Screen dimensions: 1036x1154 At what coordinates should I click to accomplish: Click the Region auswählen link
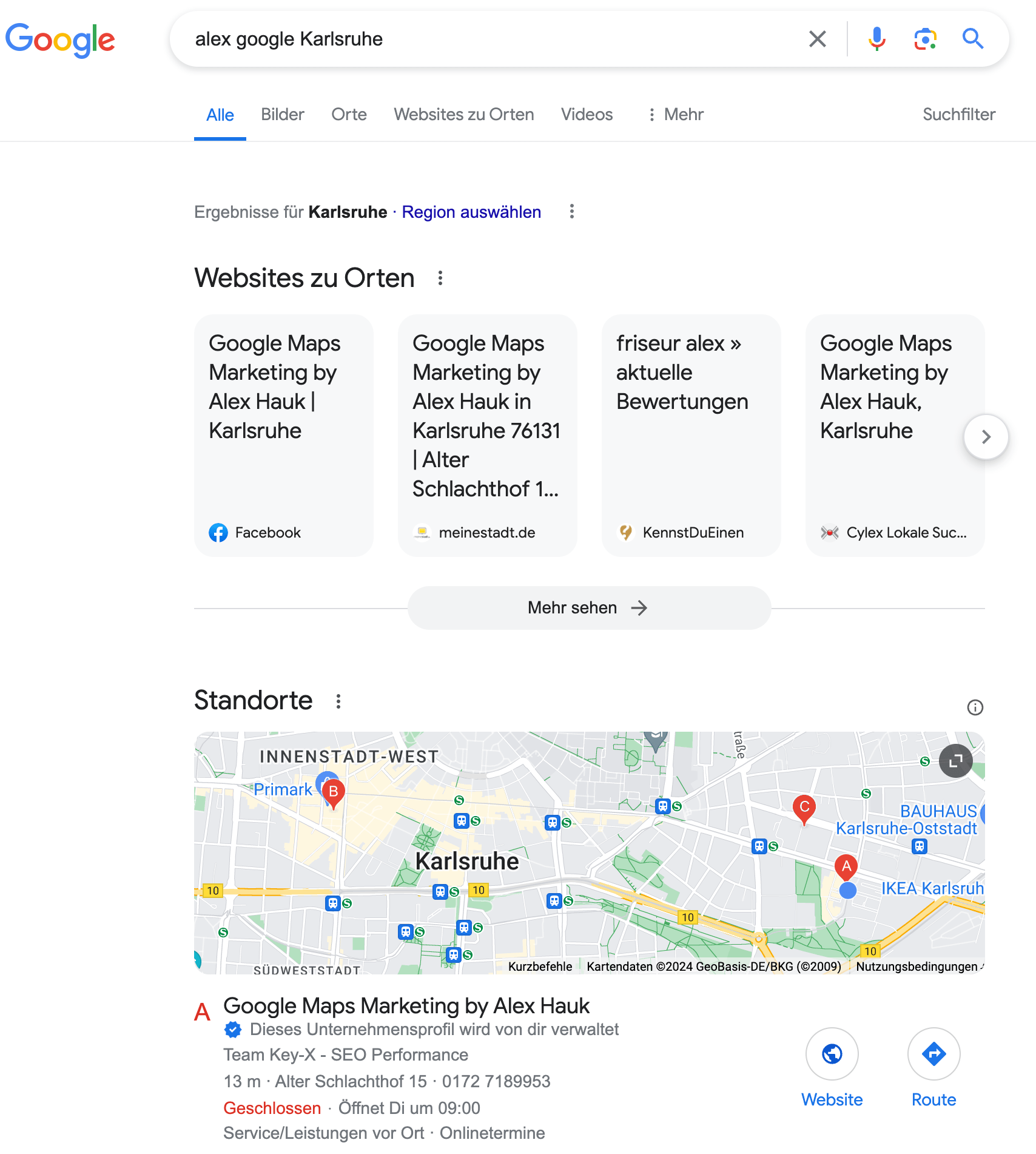[x=471, y=212]
